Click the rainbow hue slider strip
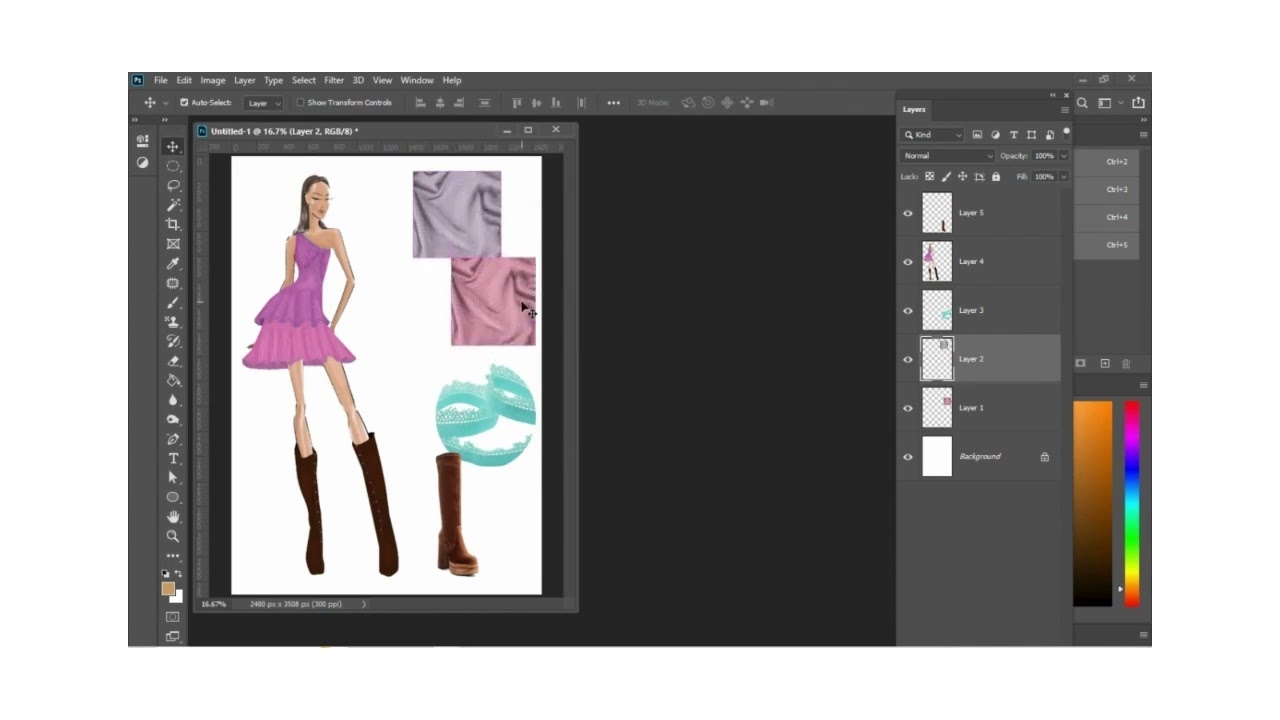The image size is (1280, 720). click(1132, 503)
